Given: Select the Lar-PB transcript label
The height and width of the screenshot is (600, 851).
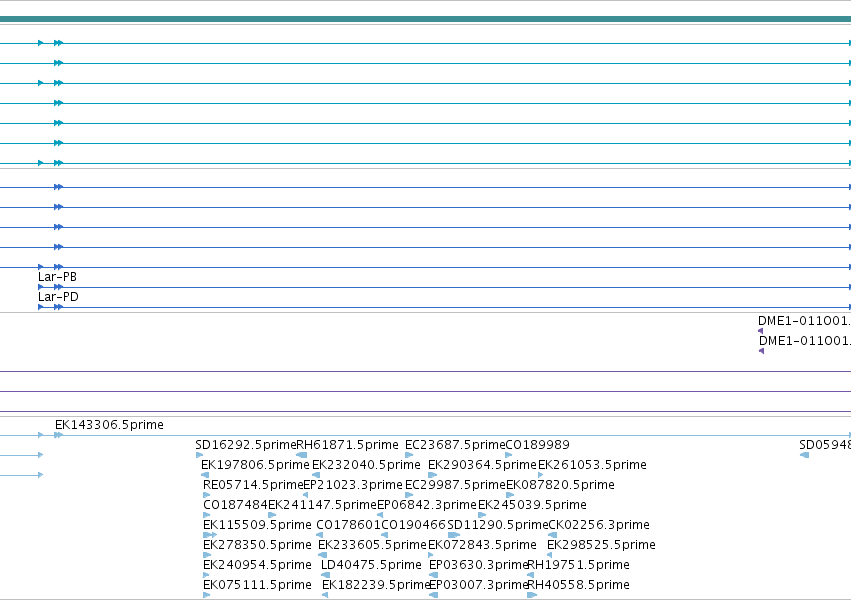Looking at the screenshot, I should point(58,277).
